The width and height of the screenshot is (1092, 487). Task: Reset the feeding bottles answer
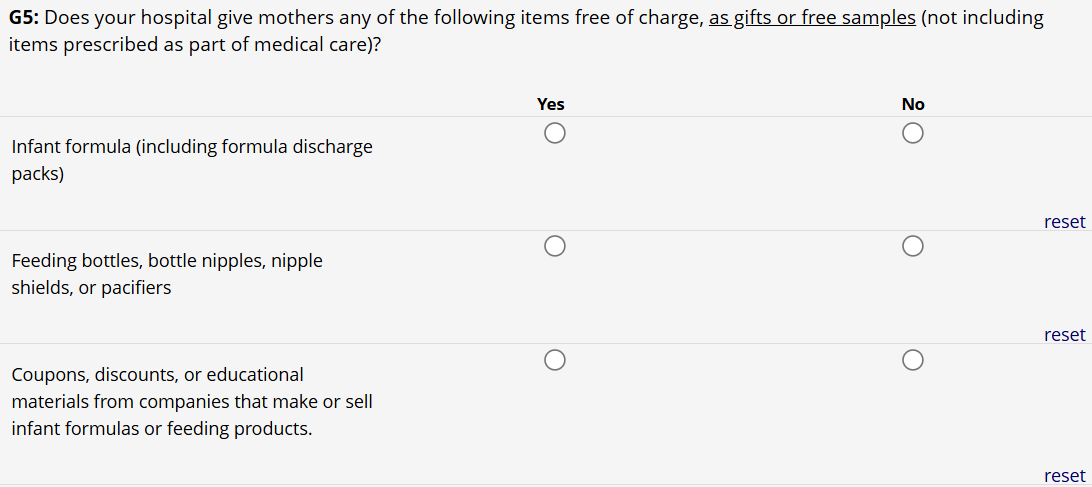[x=1064, y=335]
